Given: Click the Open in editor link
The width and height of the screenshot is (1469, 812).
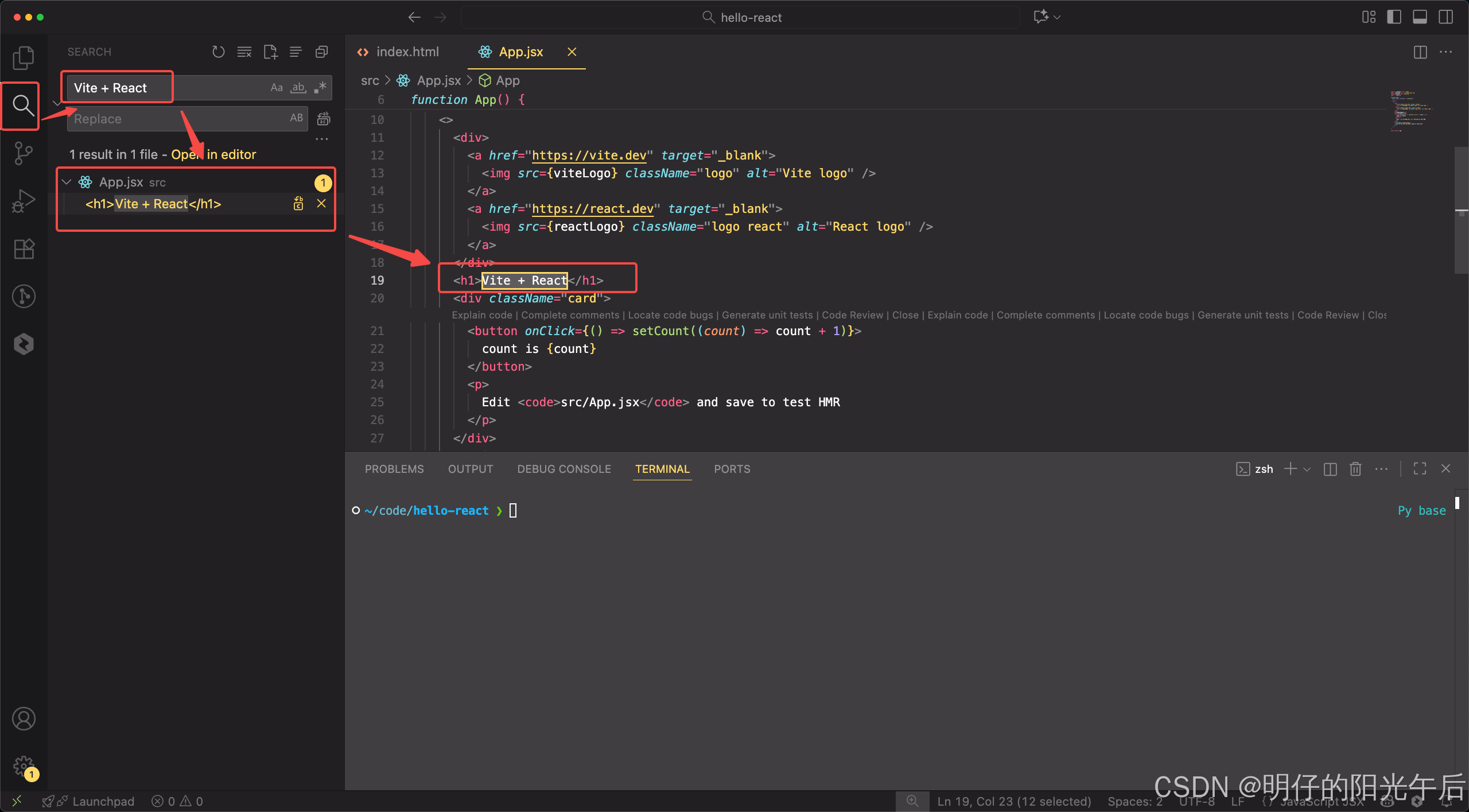Looking at the screenshot, I should (x=213, y=154).
